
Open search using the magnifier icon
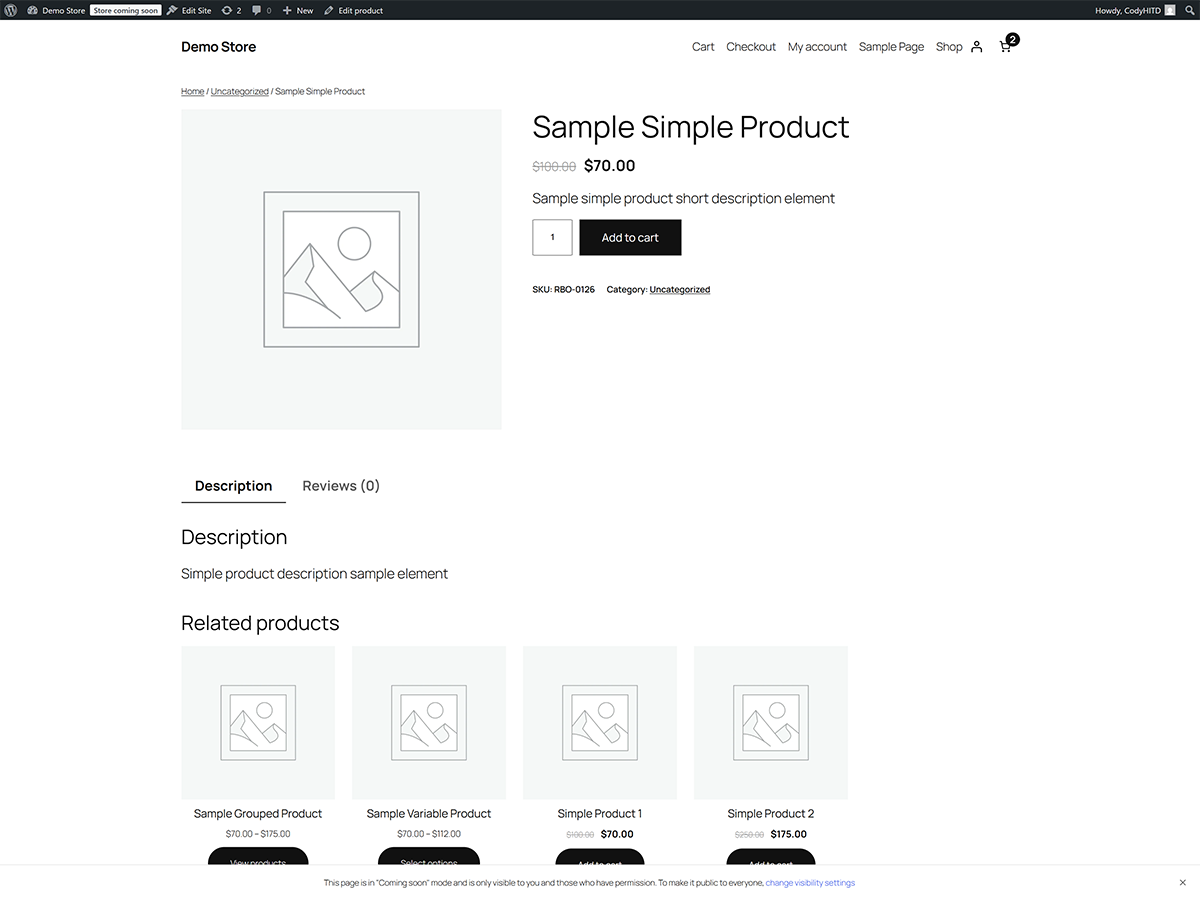point(1190,10)
